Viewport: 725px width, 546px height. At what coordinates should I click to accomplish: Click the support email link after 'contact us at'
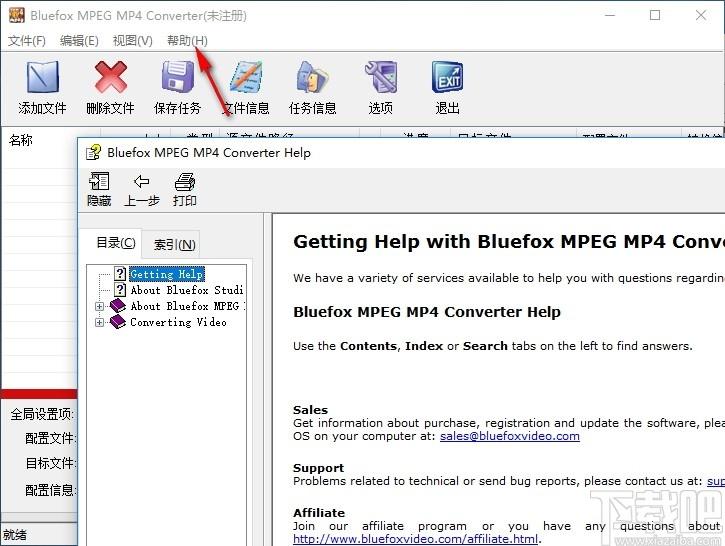click(x=716, y=481)
